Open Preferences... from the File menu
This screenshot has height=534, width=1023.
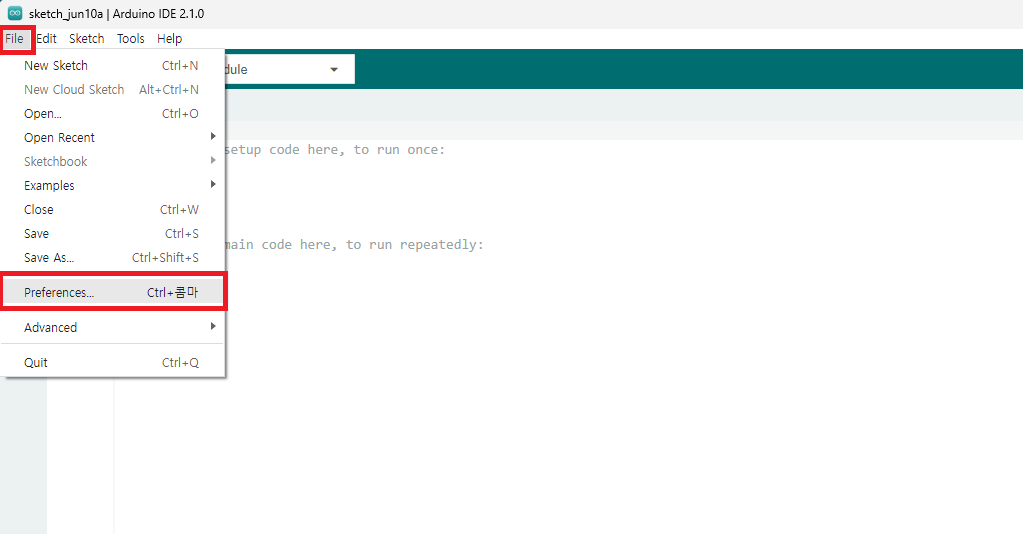coord(112,292)
